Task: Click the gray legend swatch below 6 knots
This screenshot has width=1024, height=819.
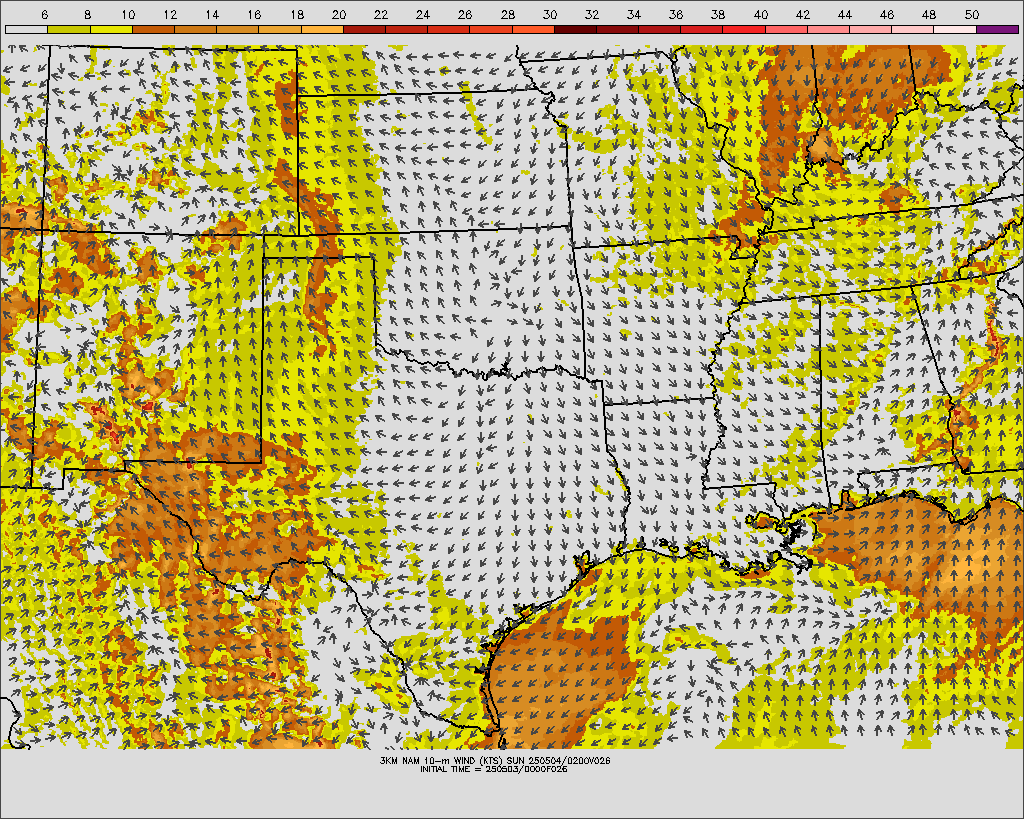Action: click(x=26, y=29)
